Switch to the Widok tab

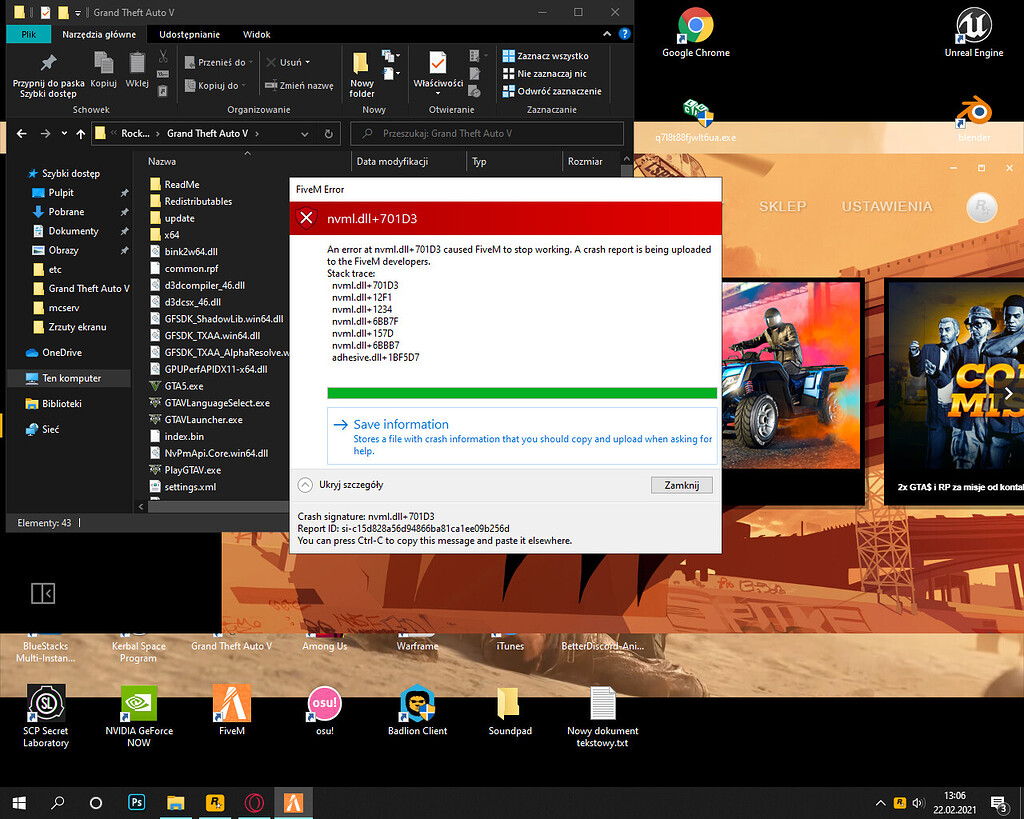coord(257,35)
